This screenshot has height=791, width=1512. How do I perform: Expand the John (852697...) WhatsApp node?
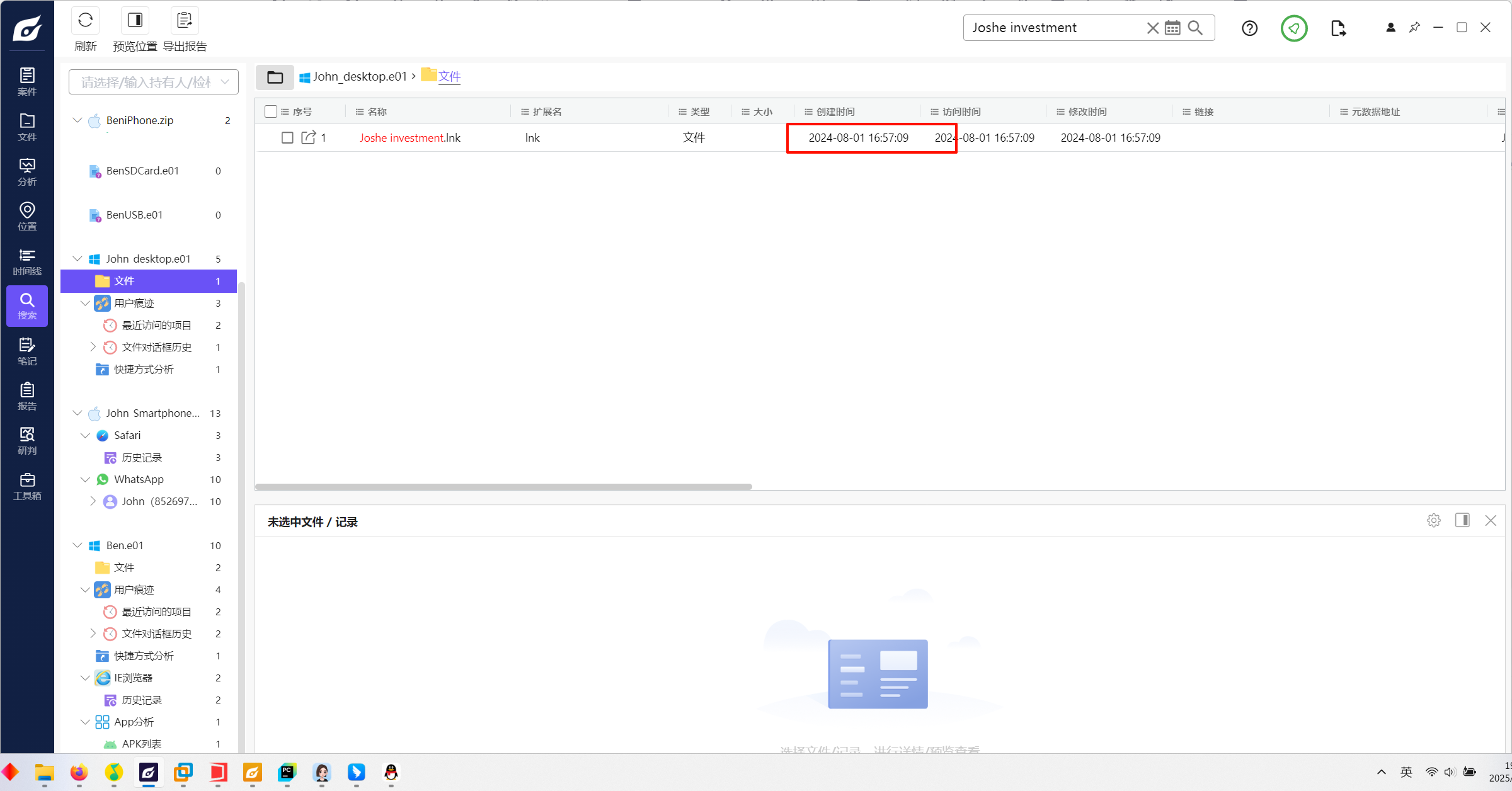(93, 501)
